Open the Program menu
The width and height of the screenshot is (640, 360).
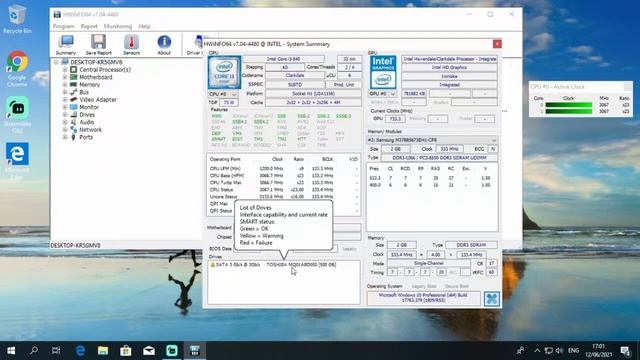[64, 26]
